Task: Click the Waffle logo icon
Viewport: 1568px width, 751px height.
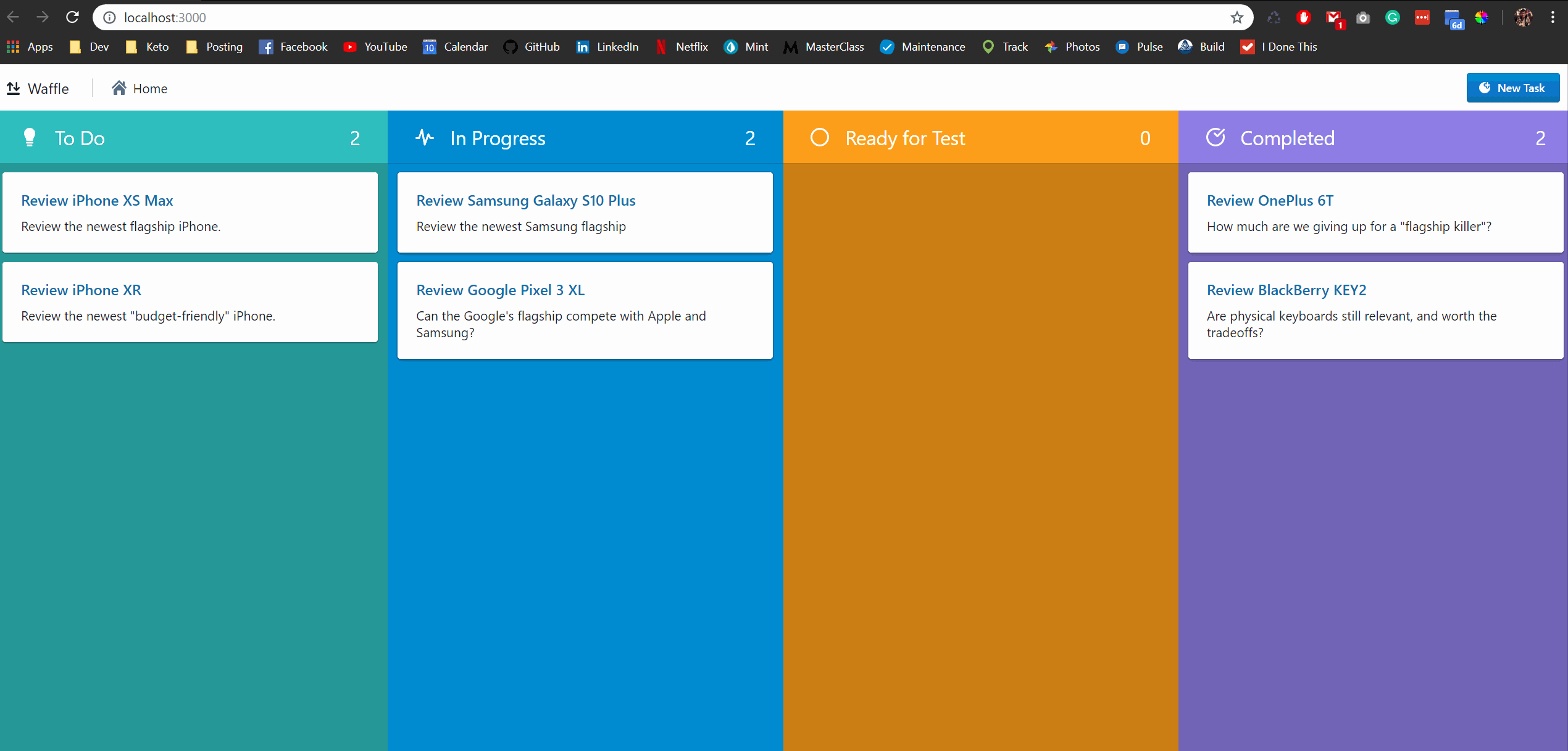Action: 14,88
